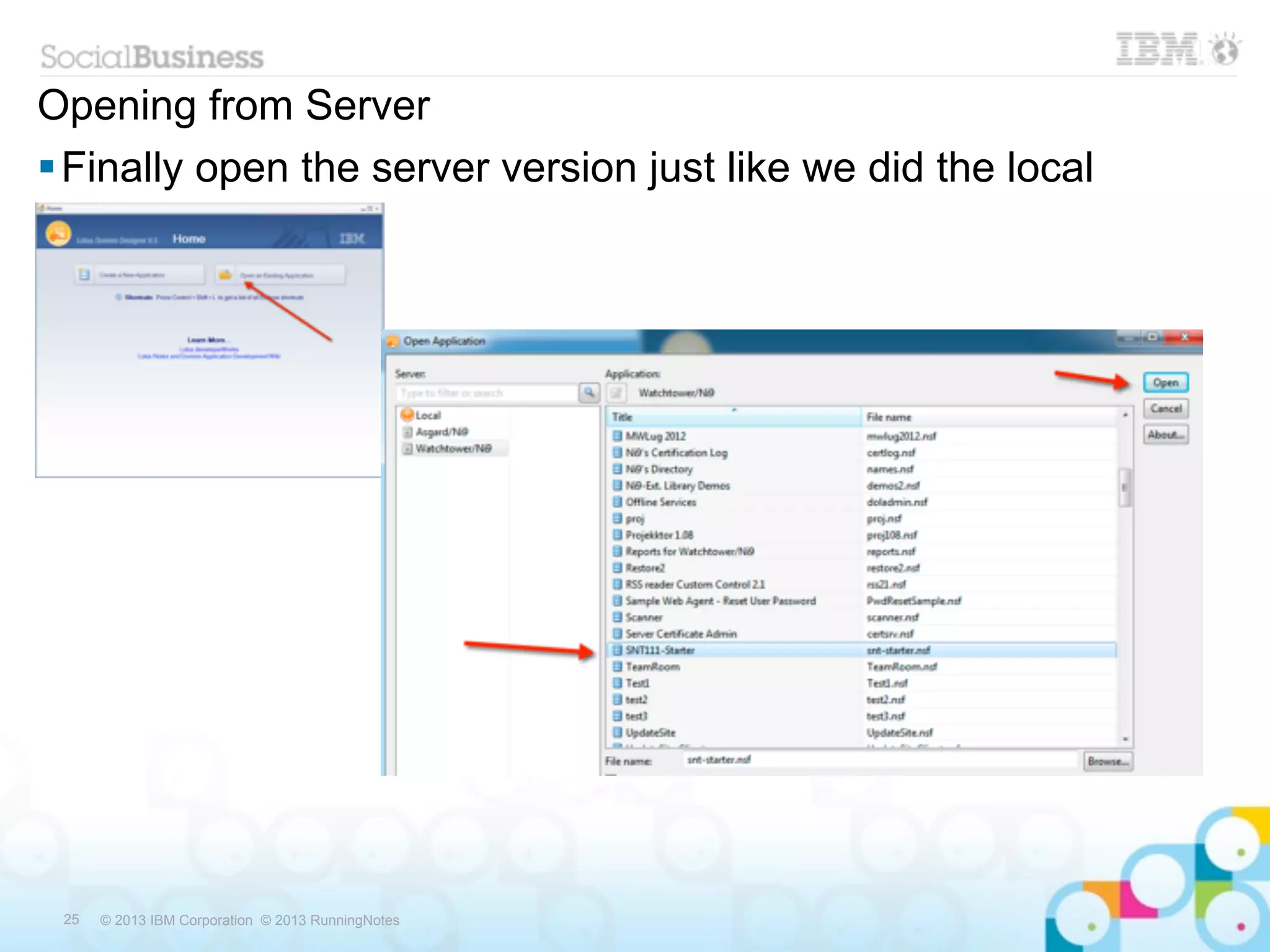
Task: Select RSS reader Custom Control 2.1
Action: pyautogui.click(x=862, y=584)
